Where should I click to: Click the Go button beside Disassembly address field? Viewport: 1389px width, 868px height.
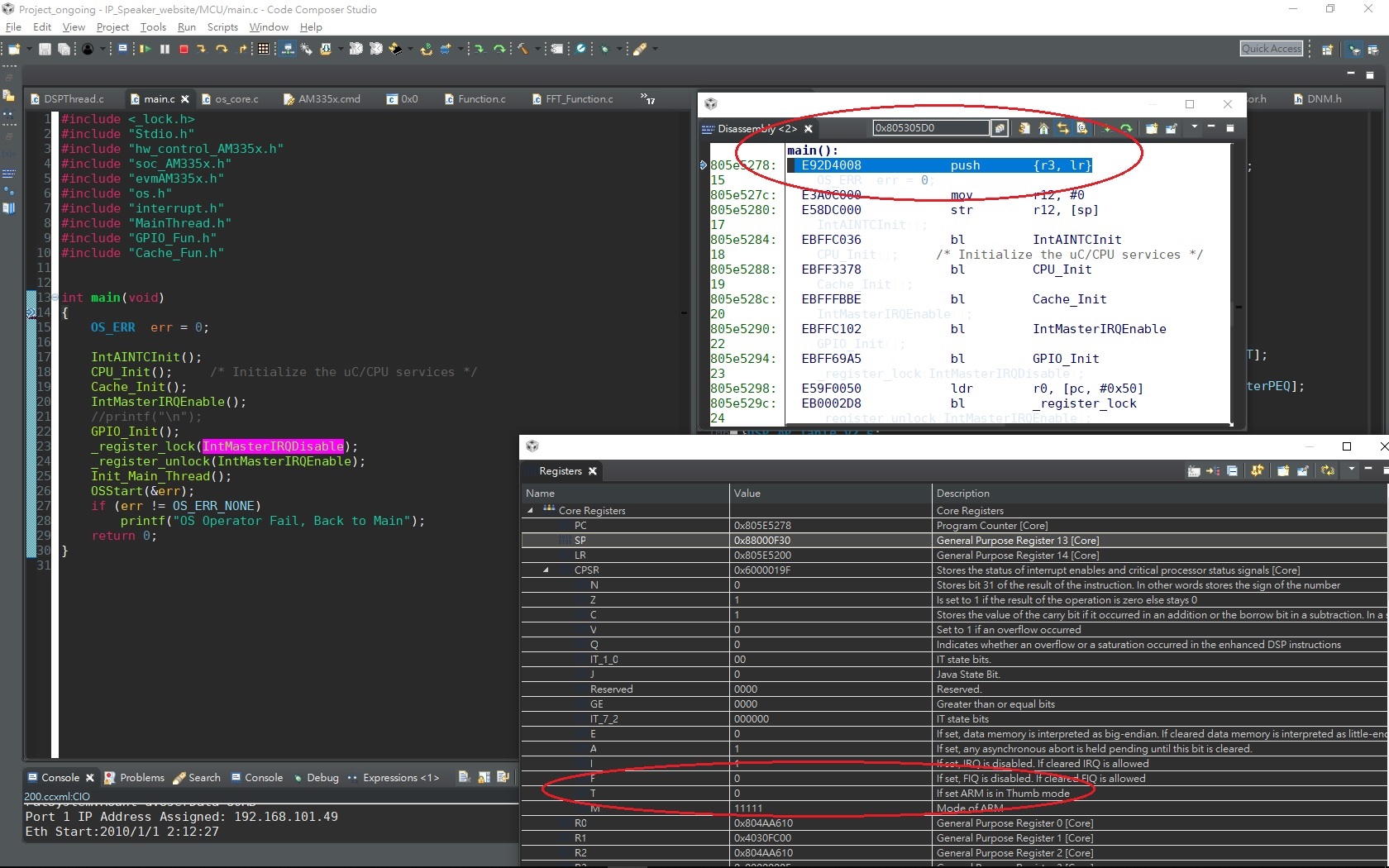coord(1000,128)
